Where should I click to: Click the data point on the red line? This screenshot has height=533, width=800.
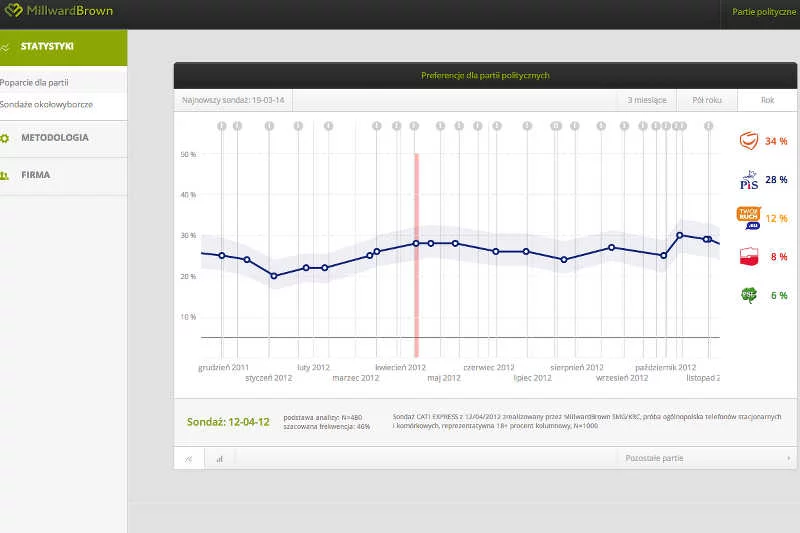(416, 243)
